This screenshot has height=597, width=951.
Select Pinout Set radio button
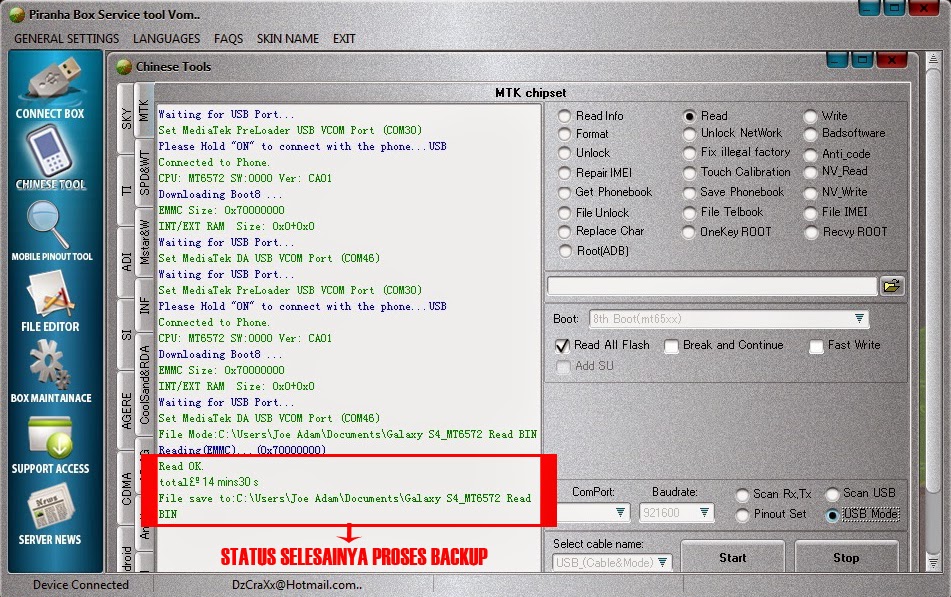tap(742, 514)
